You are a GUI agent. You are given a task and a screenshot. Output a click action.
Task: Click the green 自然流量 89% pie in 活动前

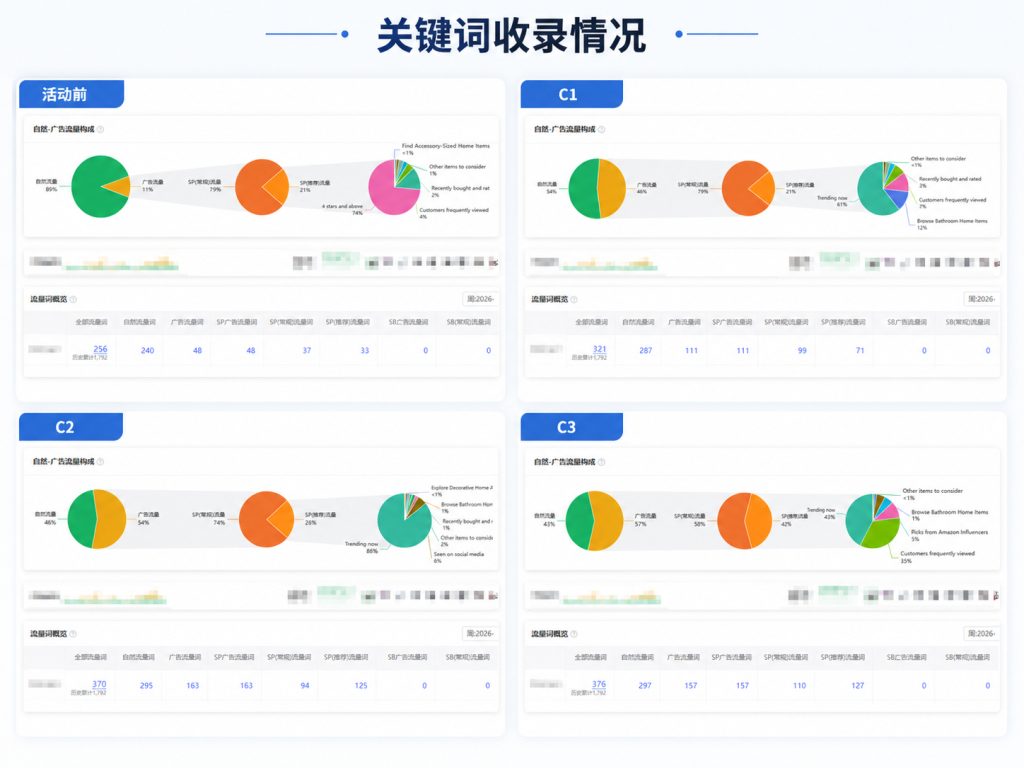coord(101,187)
